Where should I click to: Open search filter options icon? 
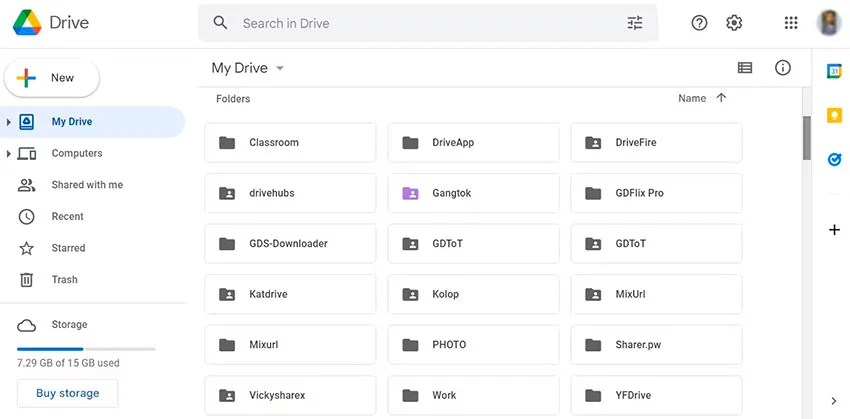(x=635, y=23)
